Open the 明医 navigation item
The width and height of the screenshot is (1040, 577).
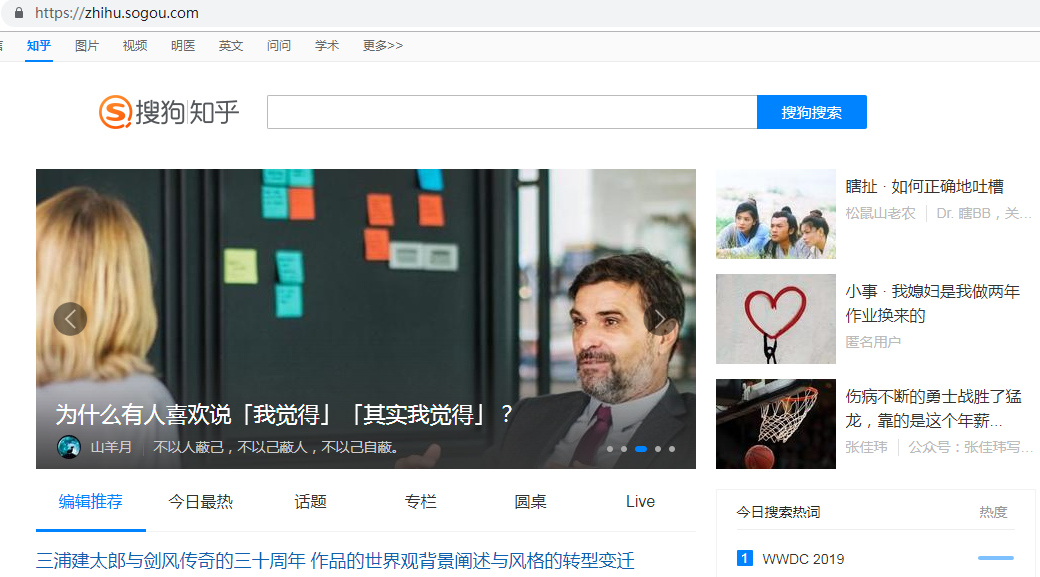tap(183, 46)
